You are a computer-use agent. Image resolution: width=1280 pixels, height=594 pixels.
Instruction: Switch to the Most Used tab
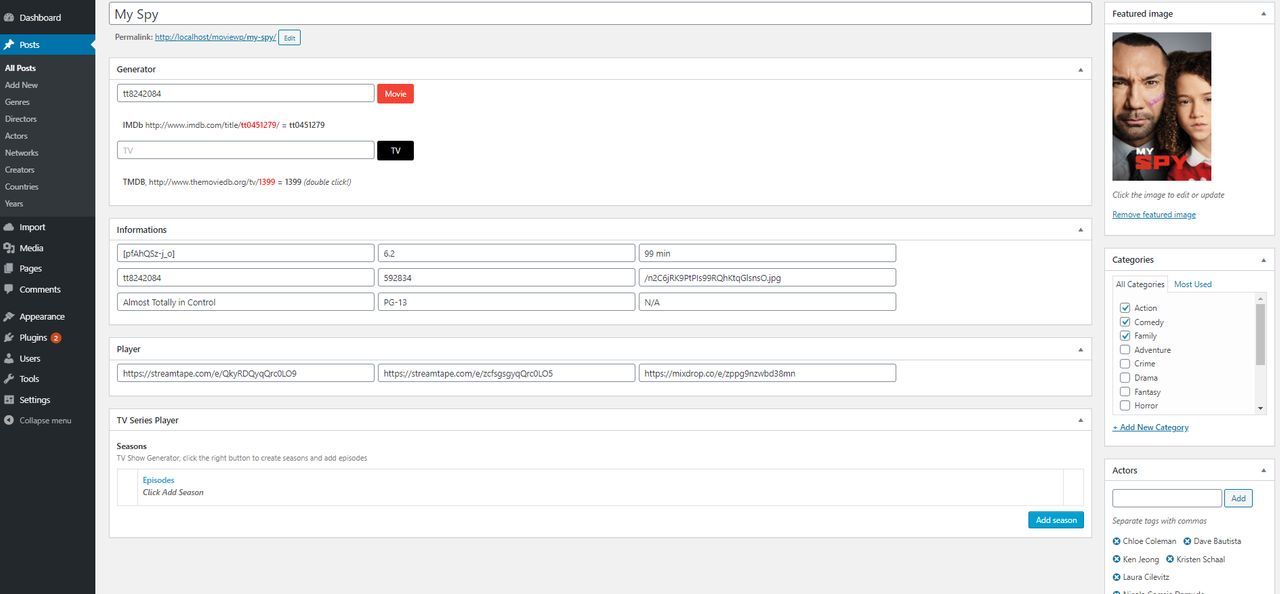tap(1192, 284)
